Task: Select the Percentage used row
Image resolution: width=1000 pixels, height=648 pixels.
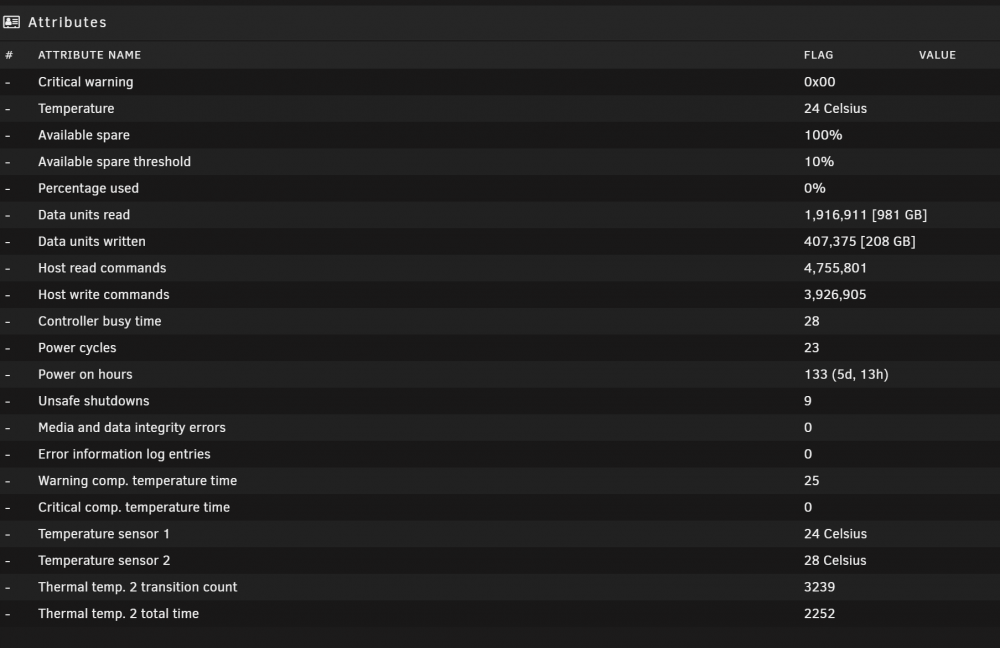Action: click(x=500, y=188)
